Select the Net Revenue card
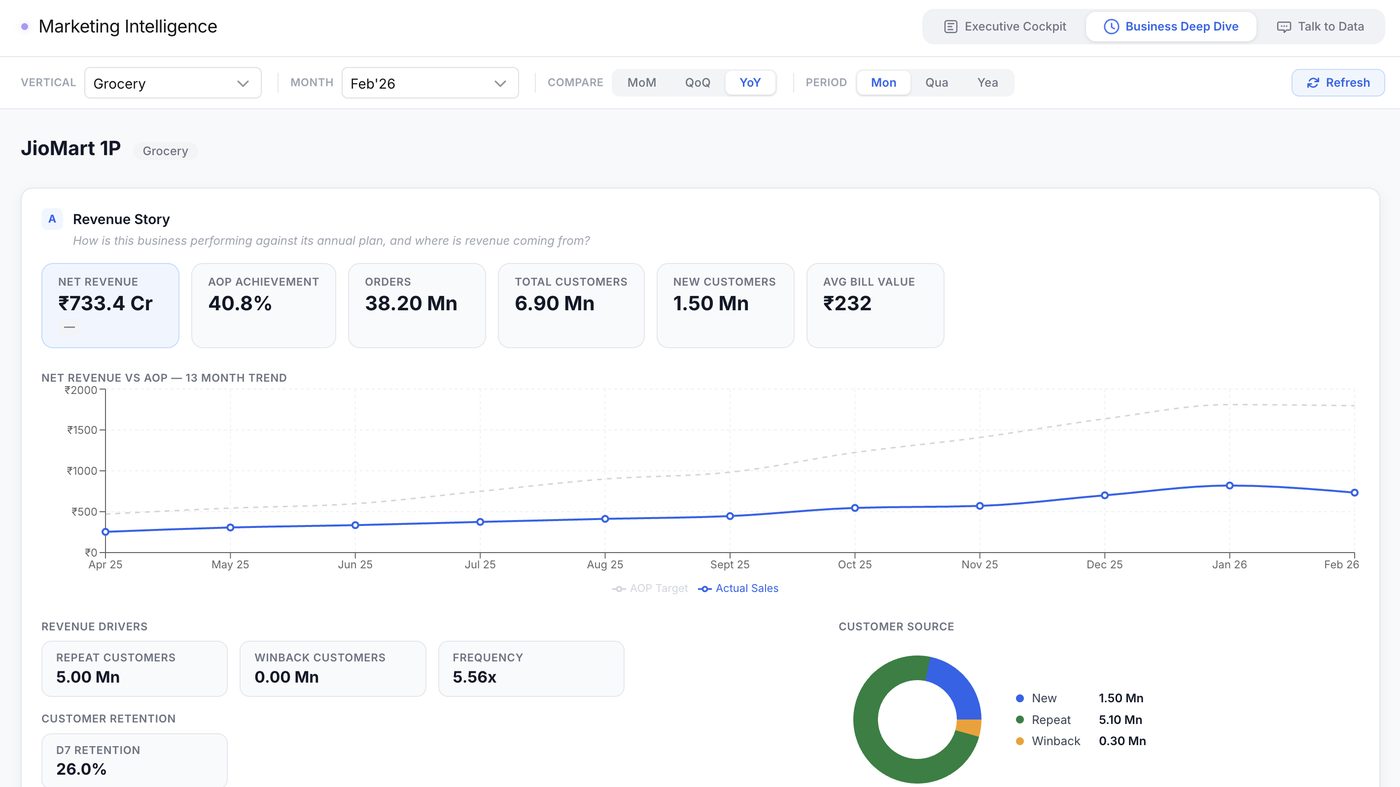This screenshot has width=1400, height=787. (x=110, y=306)
